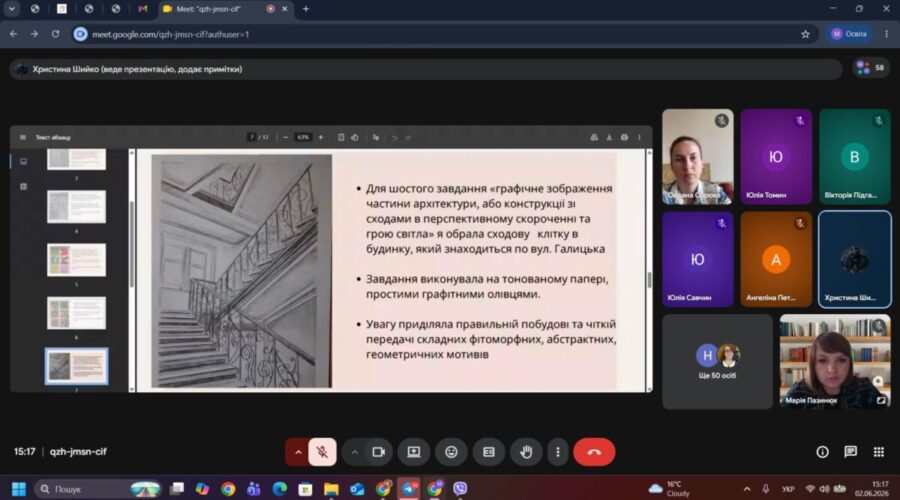
Task: Click the present screen button
Action: pos(414,452)
